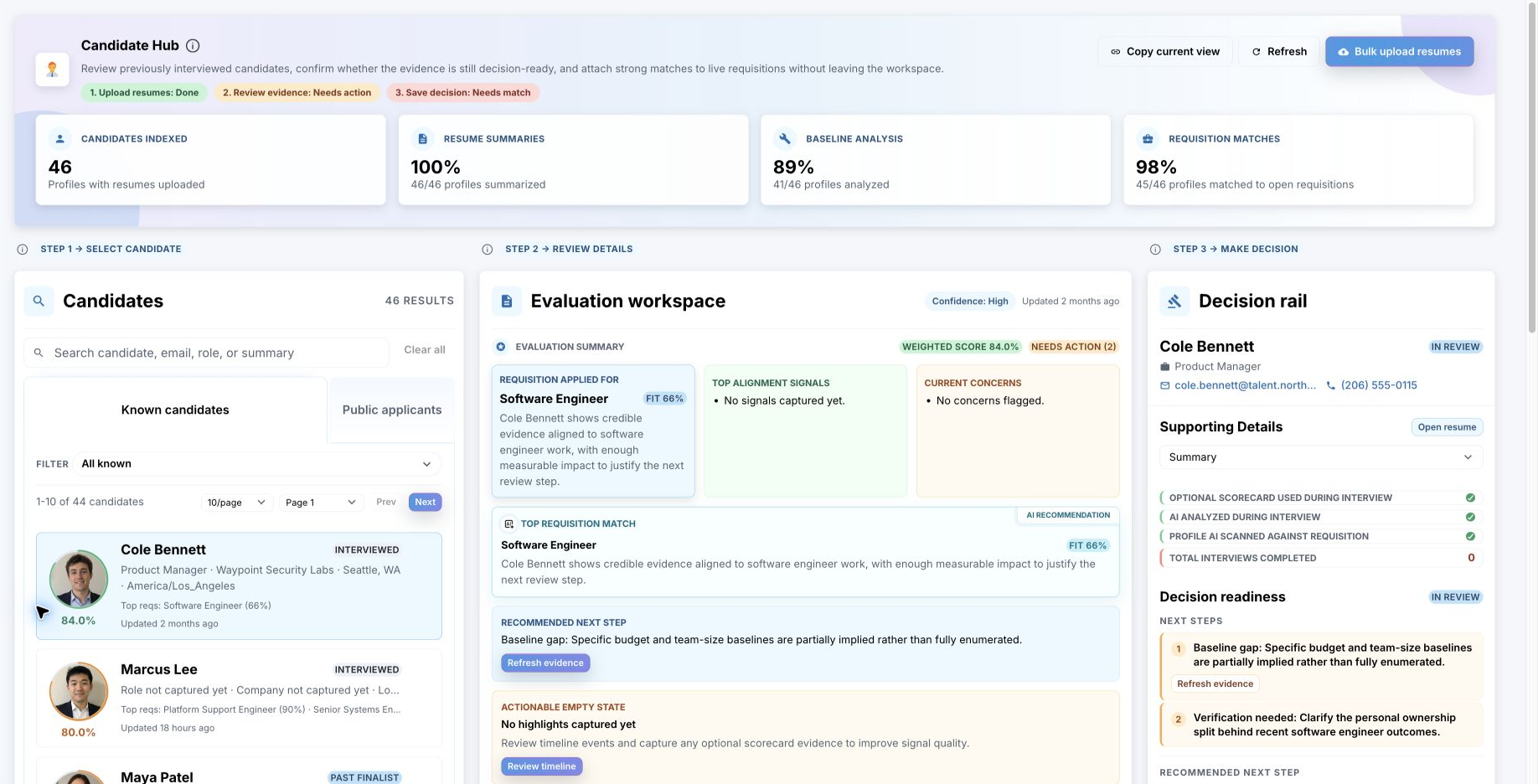Click the Step 3 info icon
The height and width of the screenshot is (784, 1538).
(x=1155, y=249)
